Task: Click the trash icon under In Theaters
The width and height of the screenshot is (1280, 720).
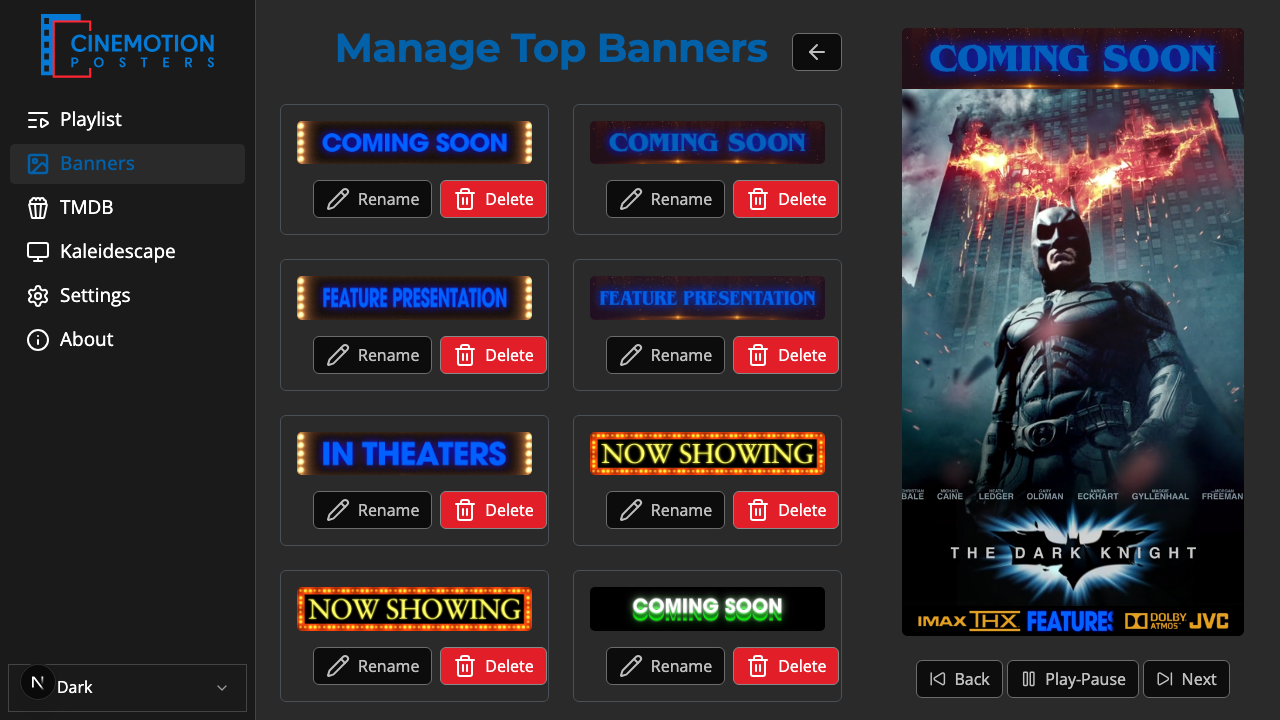Action: point(465,510)
